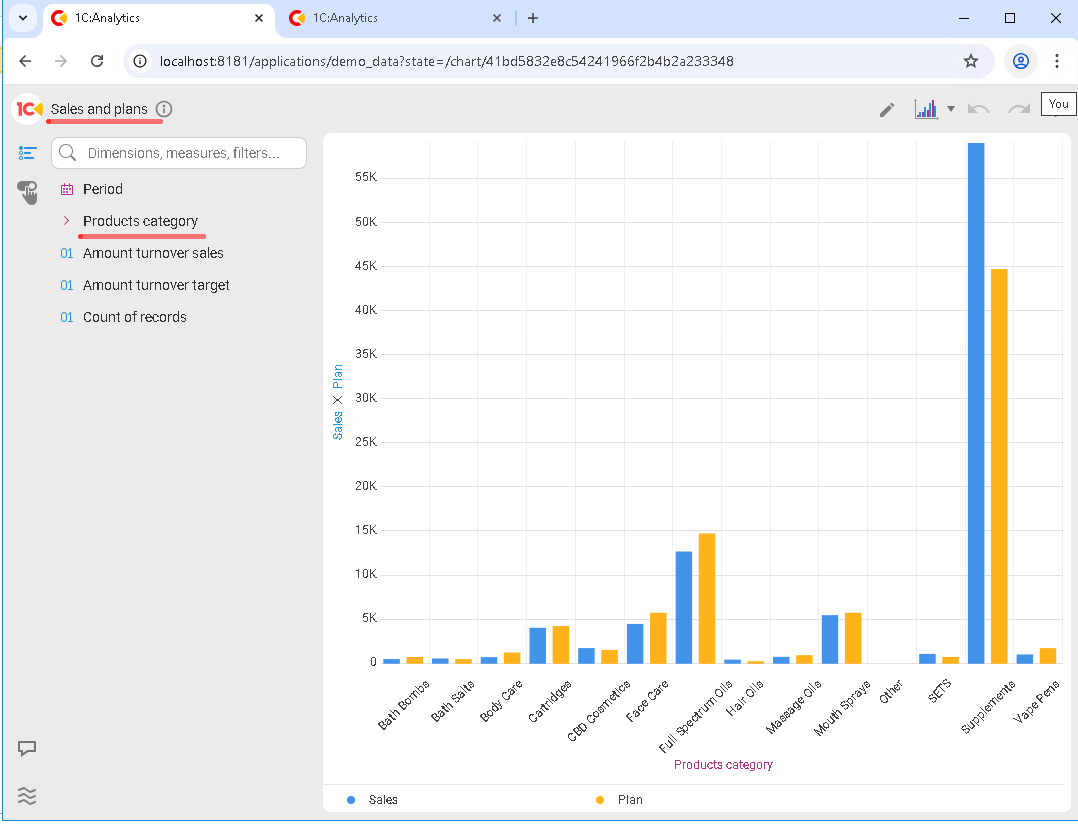Click the pencil edit icon
The image size is (1078, 825).
tap(887, 110)
